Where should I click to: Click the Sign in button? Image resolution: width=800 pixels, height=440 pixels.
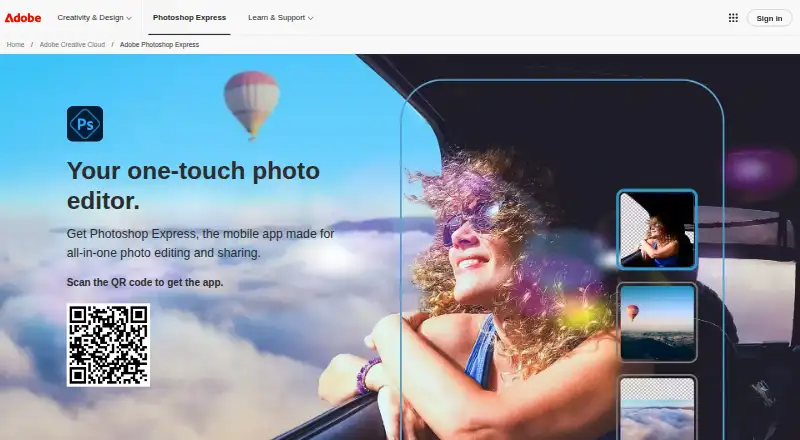pyautogui.click(x=769, y=18)
